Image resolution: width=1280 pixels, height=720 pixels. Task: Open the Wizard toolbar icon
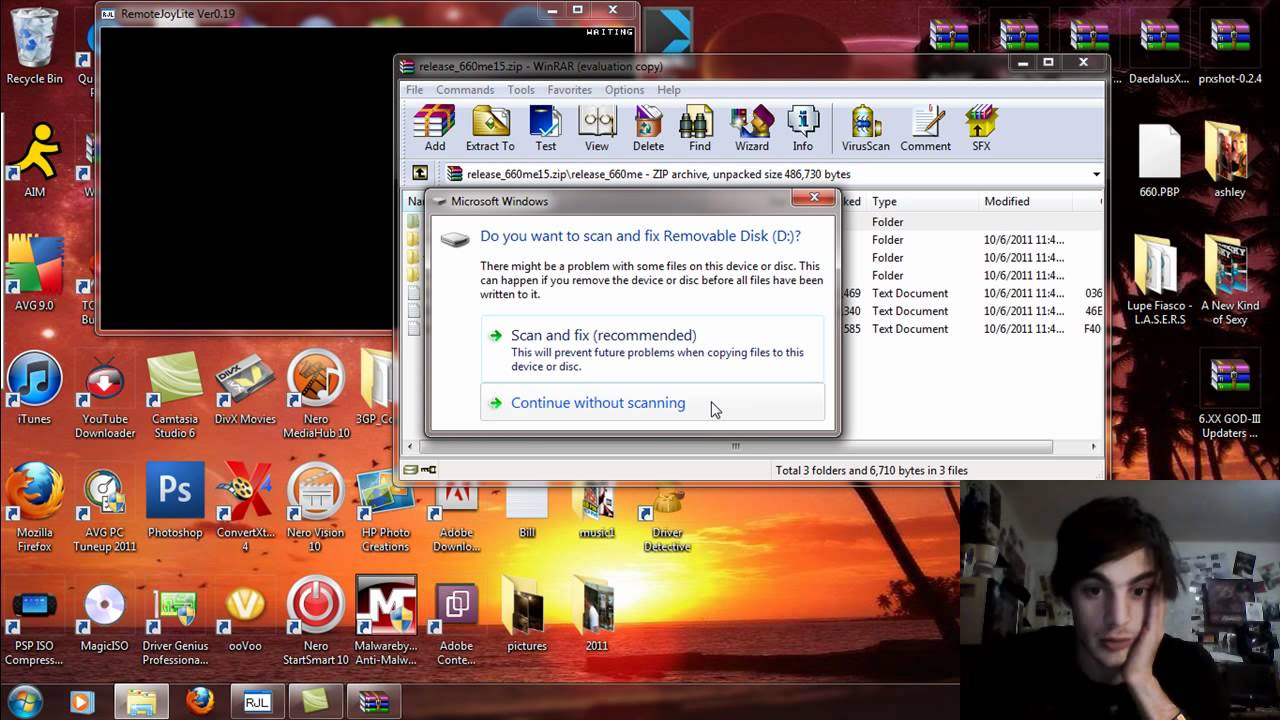click(751, 128)
